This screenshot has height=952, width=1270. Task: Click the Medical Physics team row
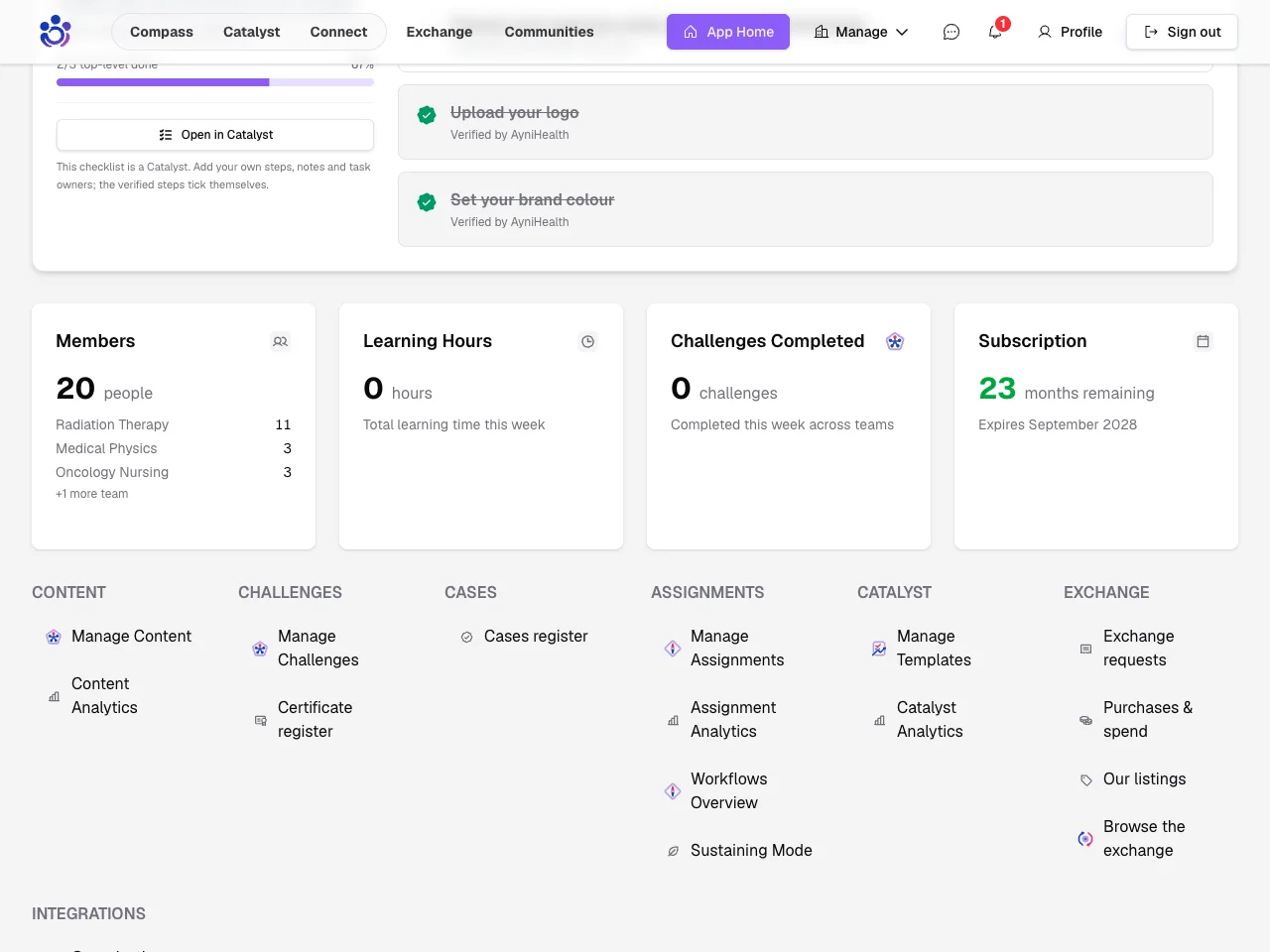[x=174, y=448]
